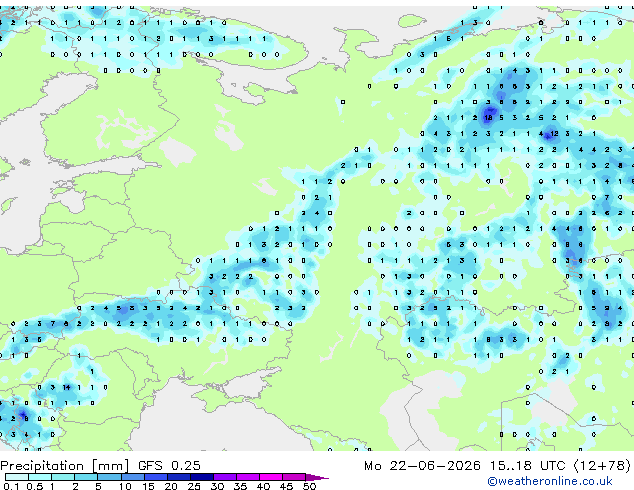
Task: Click the 'Mo 22-06-2026' date text
Action: tap(423, 465)
